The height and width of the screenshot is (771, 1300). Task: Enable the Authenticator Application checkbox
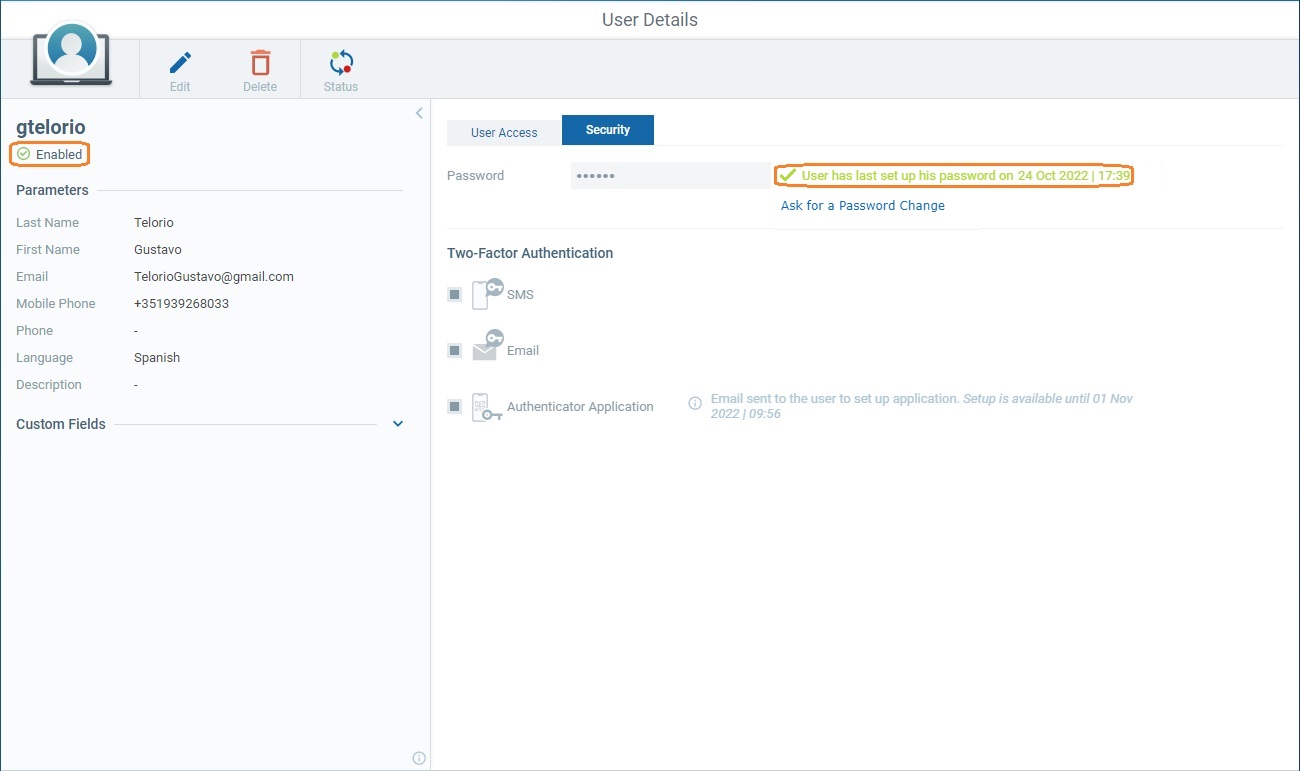(x=454, y=406)
